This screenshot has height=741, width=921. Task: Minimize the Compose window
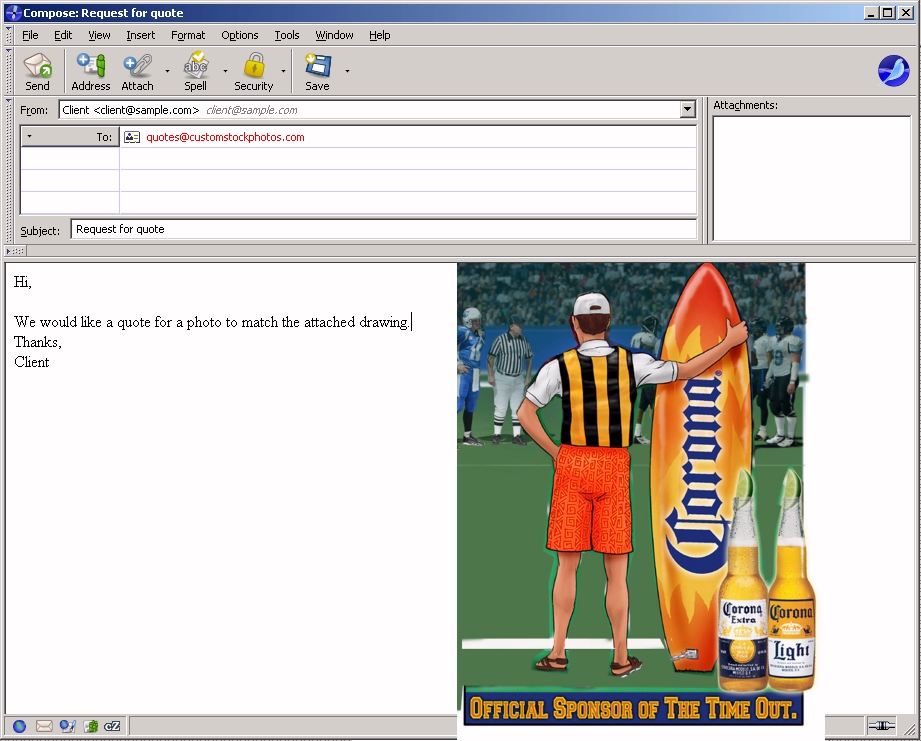click(x=872, y=12)
